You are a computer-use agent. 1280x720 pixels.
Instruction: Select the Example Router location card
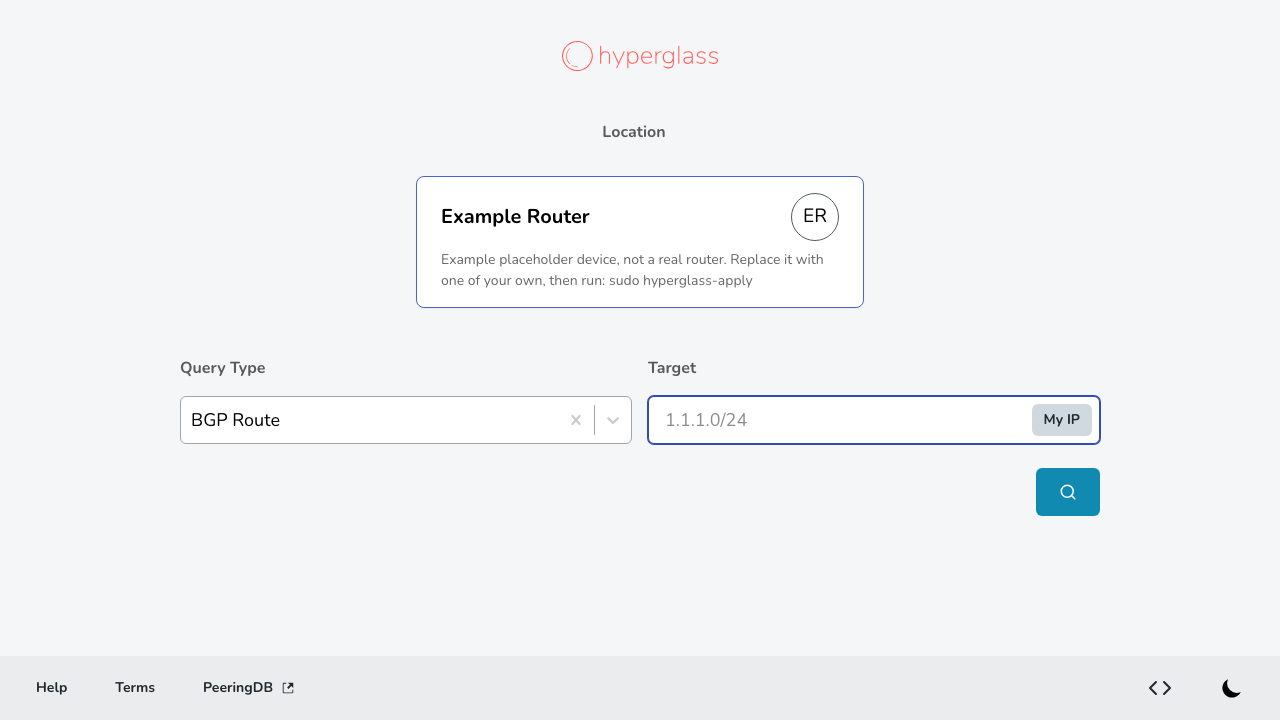click(640, 242)
